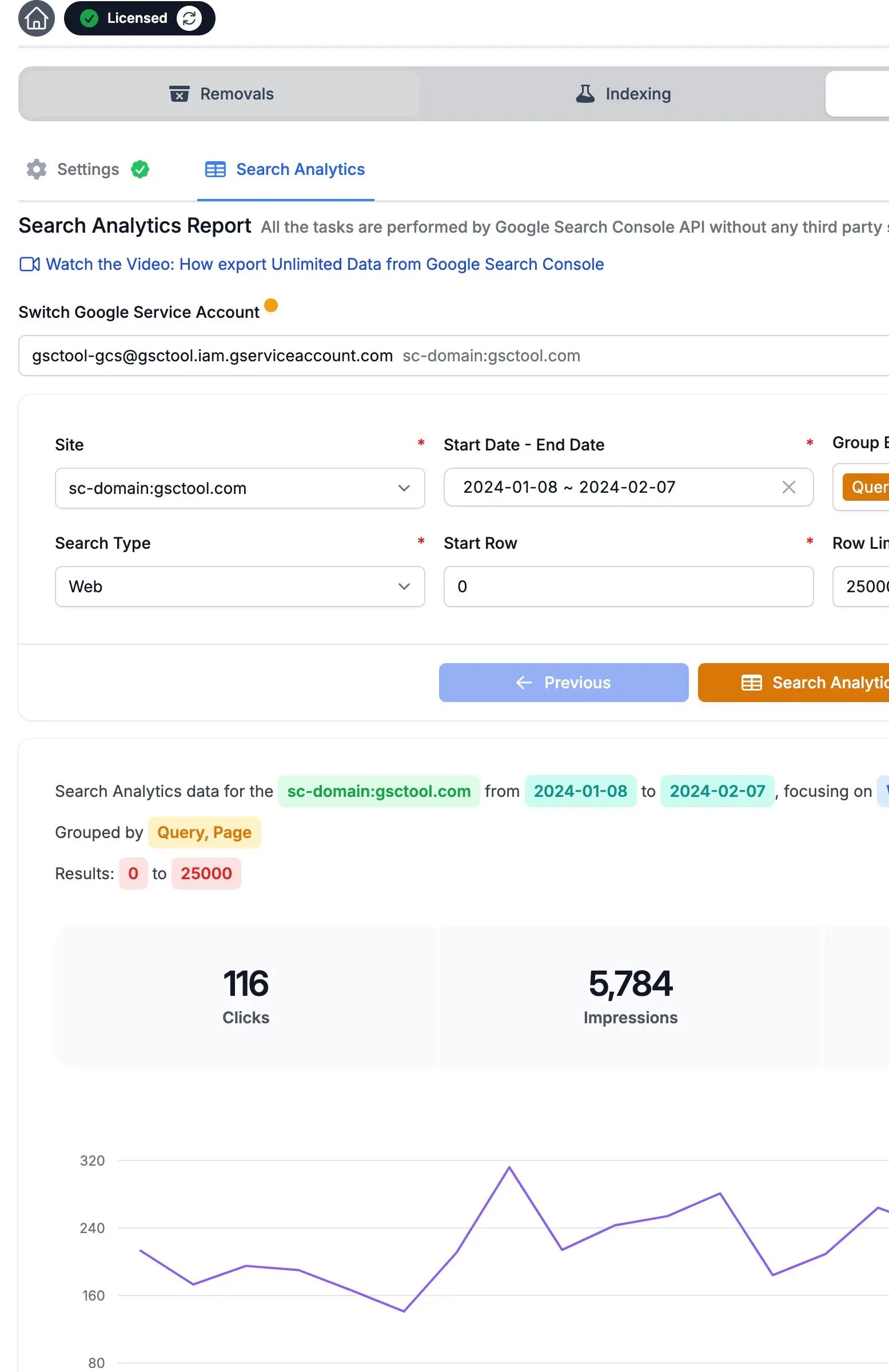Open the Removals tab
The width and height of the screenshot is (889, 1372).
[x=220, y=94]
